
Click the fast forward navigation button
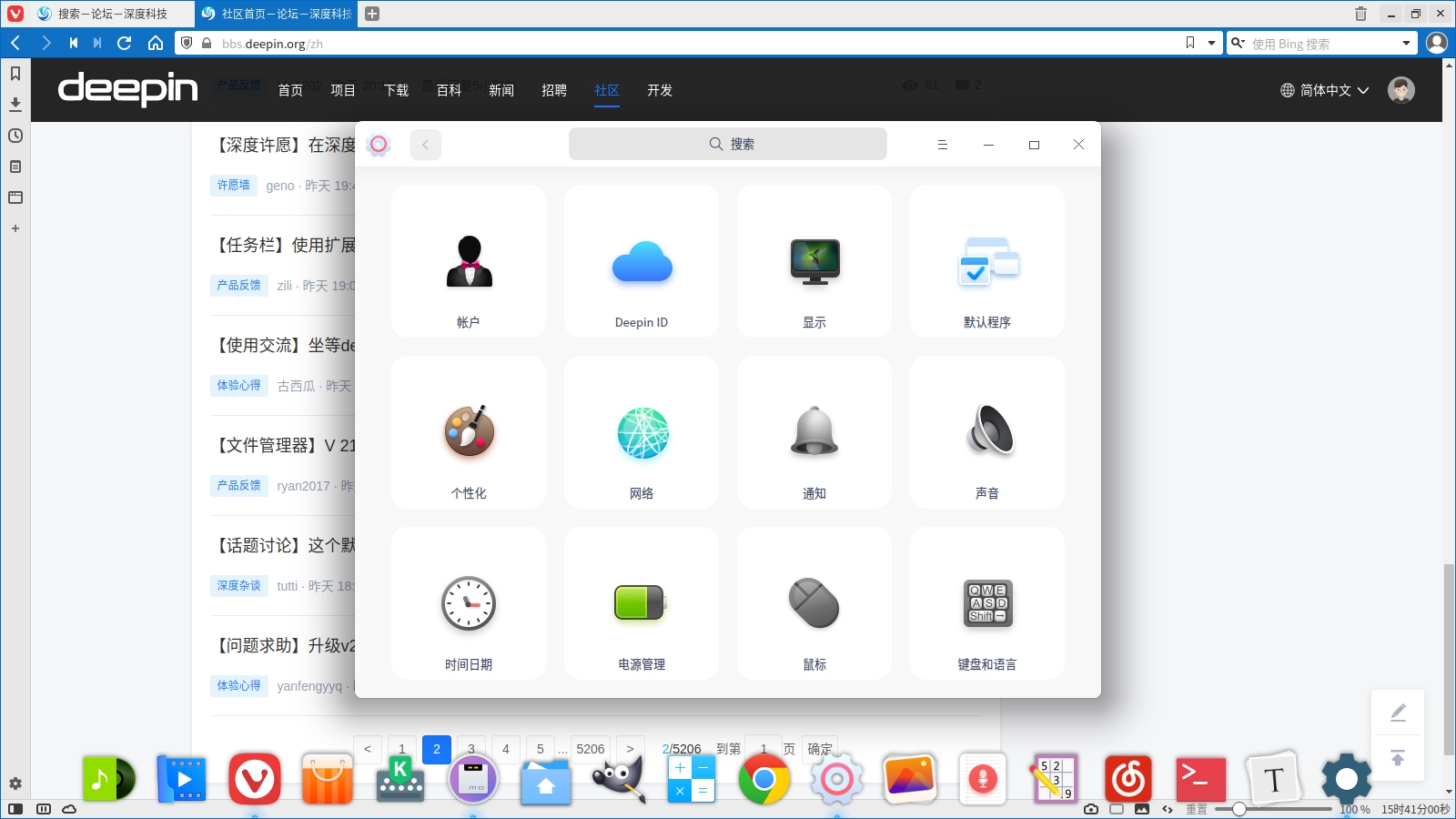click(x=97, y=43)
